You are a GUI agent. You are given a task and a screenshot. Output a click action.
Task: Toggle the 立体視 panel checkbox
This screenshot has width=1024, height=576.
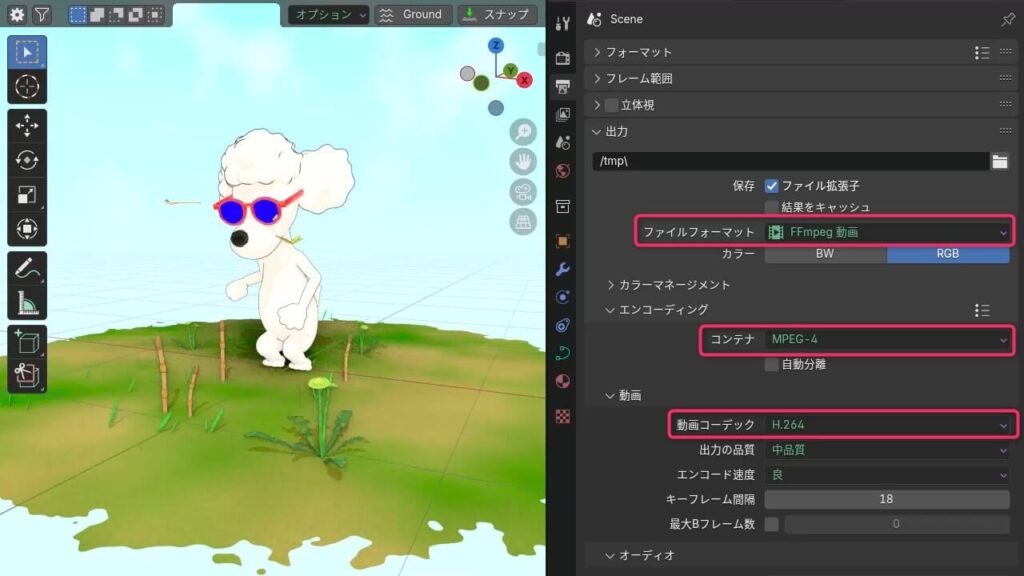pos(611,105)
